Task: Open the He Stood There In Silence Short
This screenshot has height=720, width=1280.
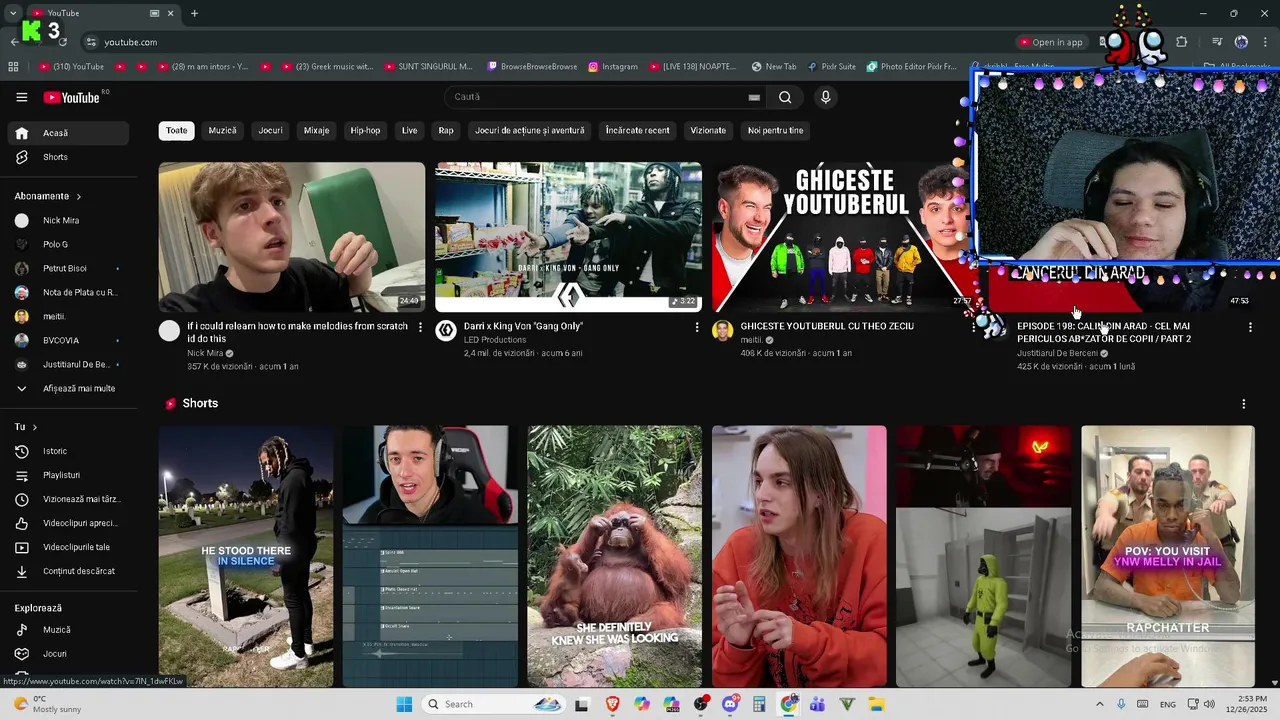Action: tap(246, 556)
